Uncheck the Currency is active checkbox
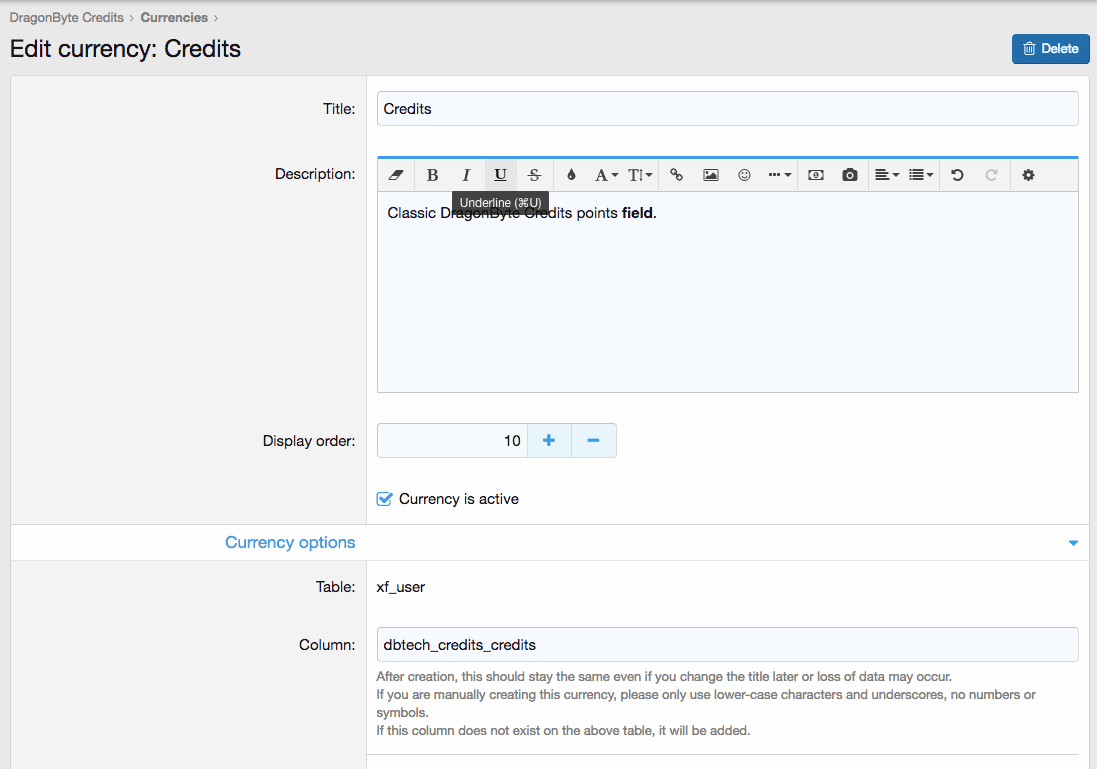The width and height of the screenshot is (1097, 769). 385,499
